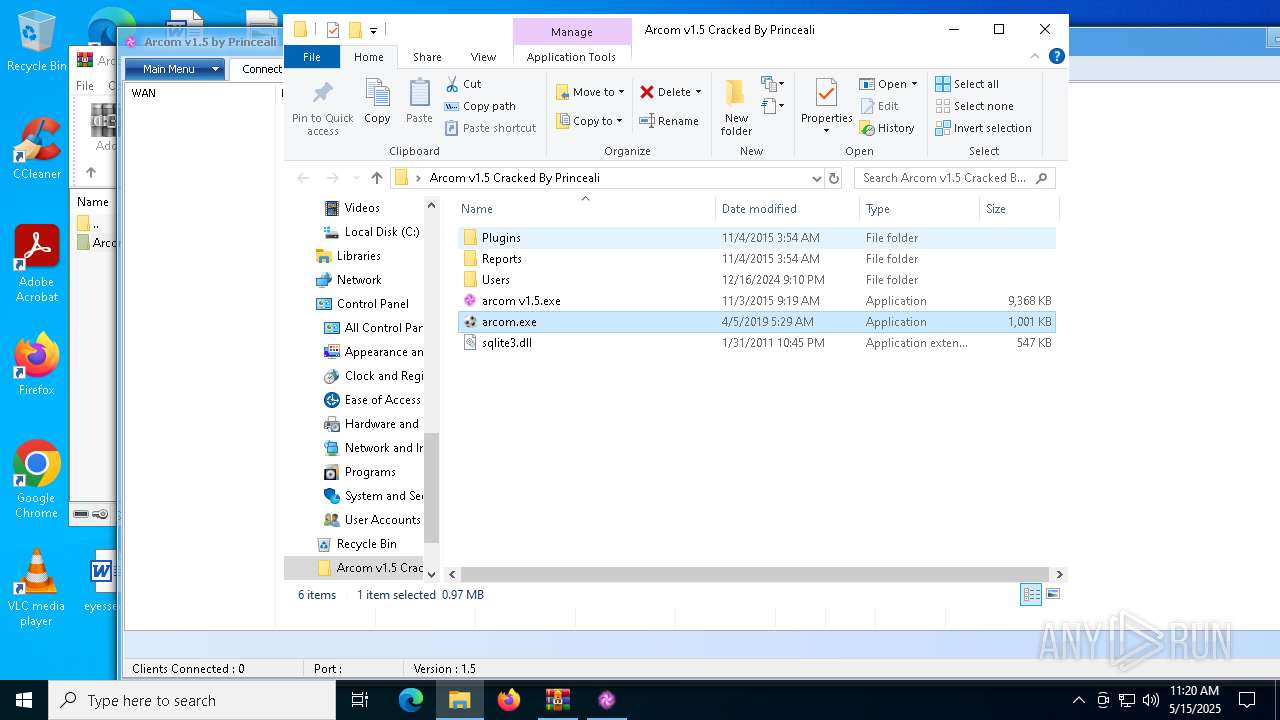This screenshot has width=1280, height=720.
Task: Expand the Properties dropdown arrow
Action: (x=826, y=130)
